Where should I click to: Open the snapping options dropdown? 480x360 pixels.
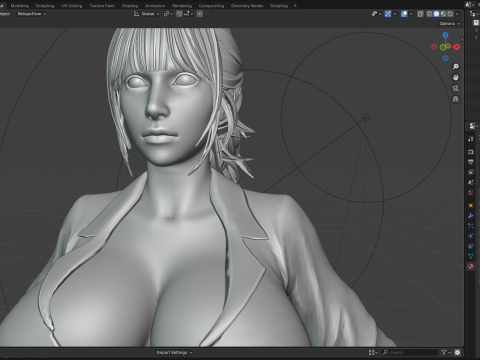188,14
